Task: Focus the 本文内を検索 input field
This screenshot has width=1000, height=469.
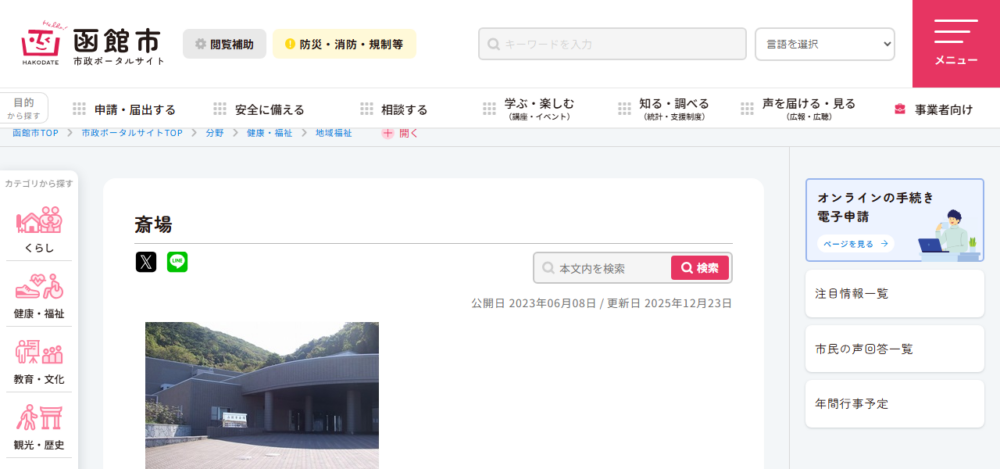Action: tap(602, 268)
